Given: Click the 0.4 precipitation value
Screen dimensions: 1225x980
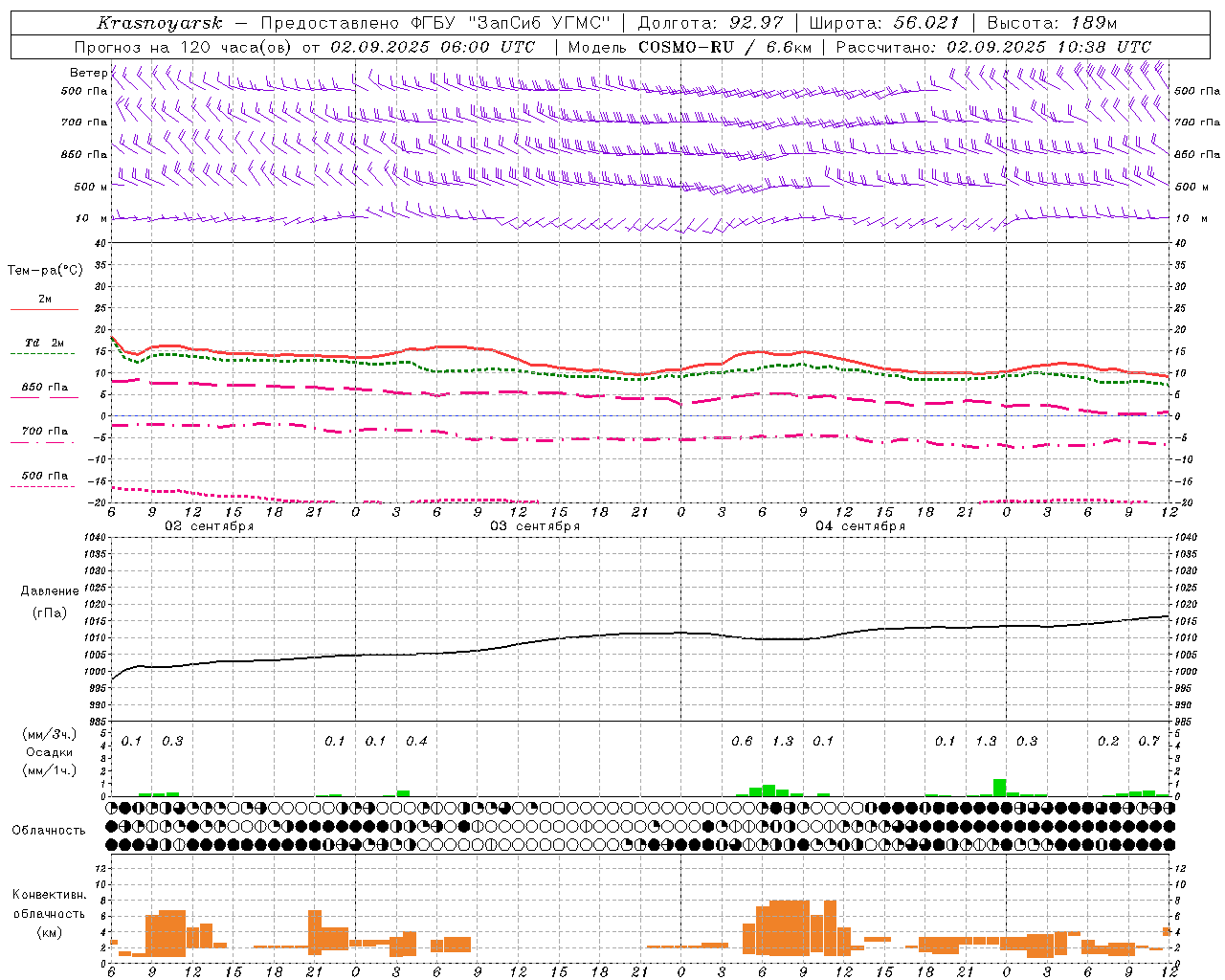Looking at the screenshot, I should coord(416,741).
